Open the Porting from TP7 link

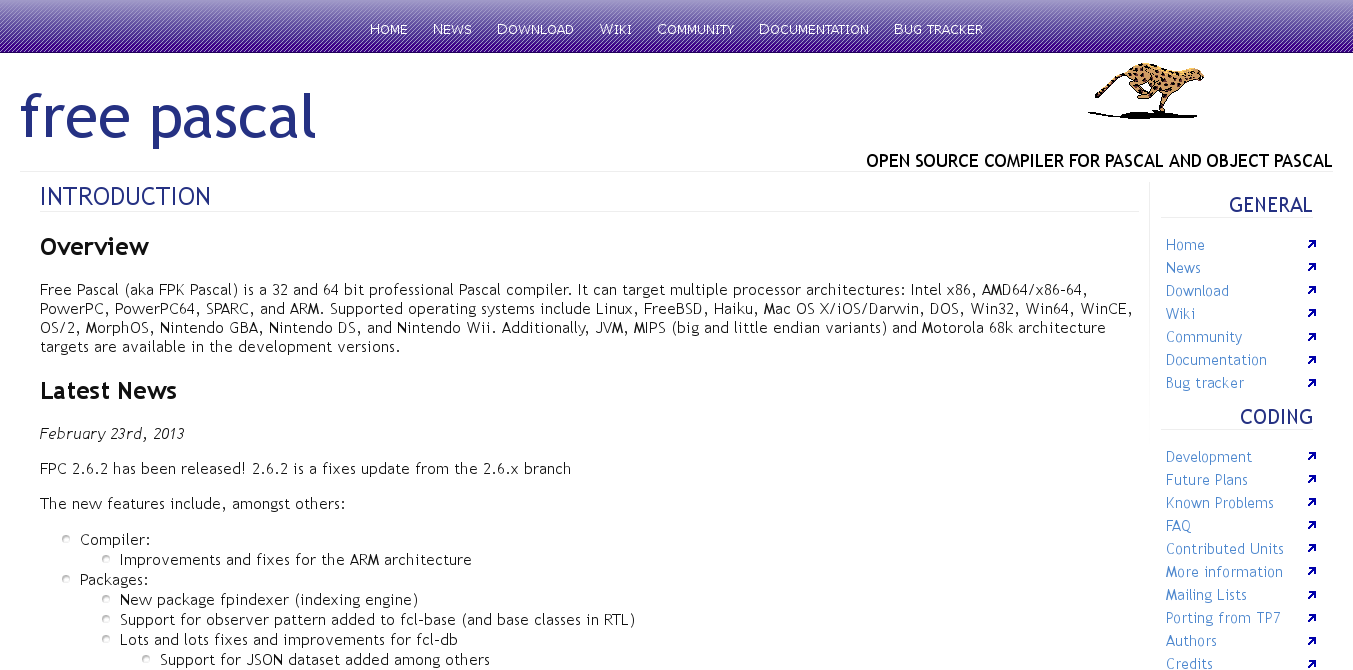tap(1223, 618)
